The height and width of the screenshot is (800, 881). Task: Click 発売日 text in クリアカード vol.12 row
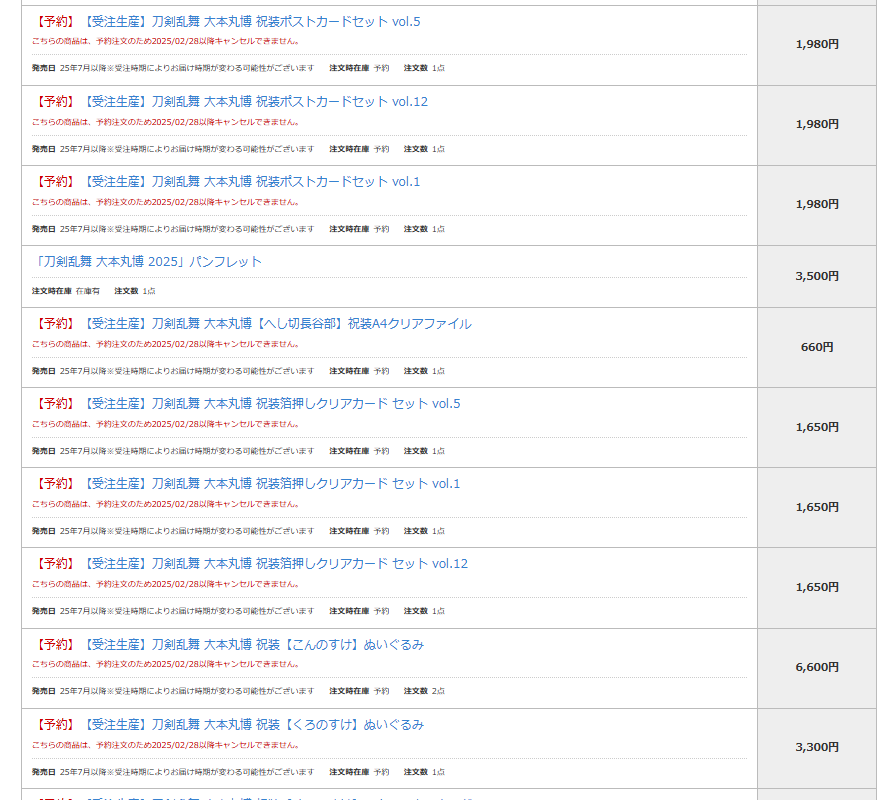(173, 611)
